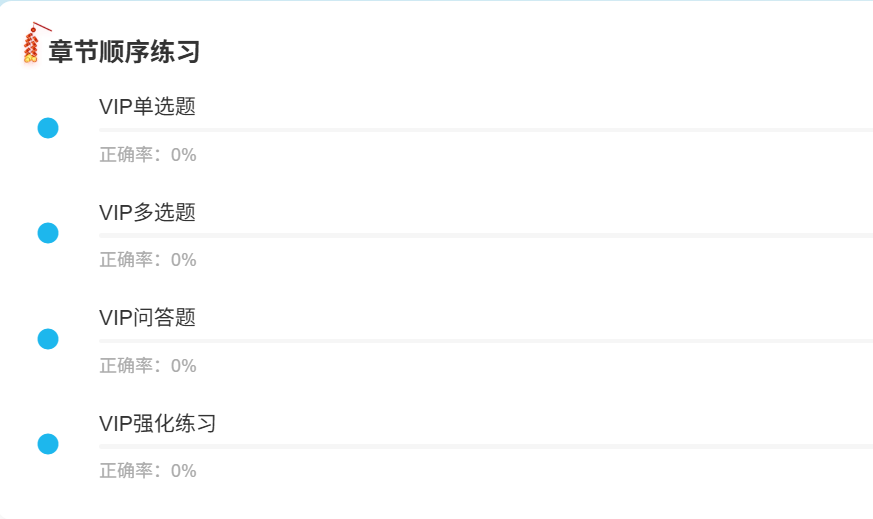
Task: Start the VIP强化练习 chapter
Action: click(x=157, y=424)
